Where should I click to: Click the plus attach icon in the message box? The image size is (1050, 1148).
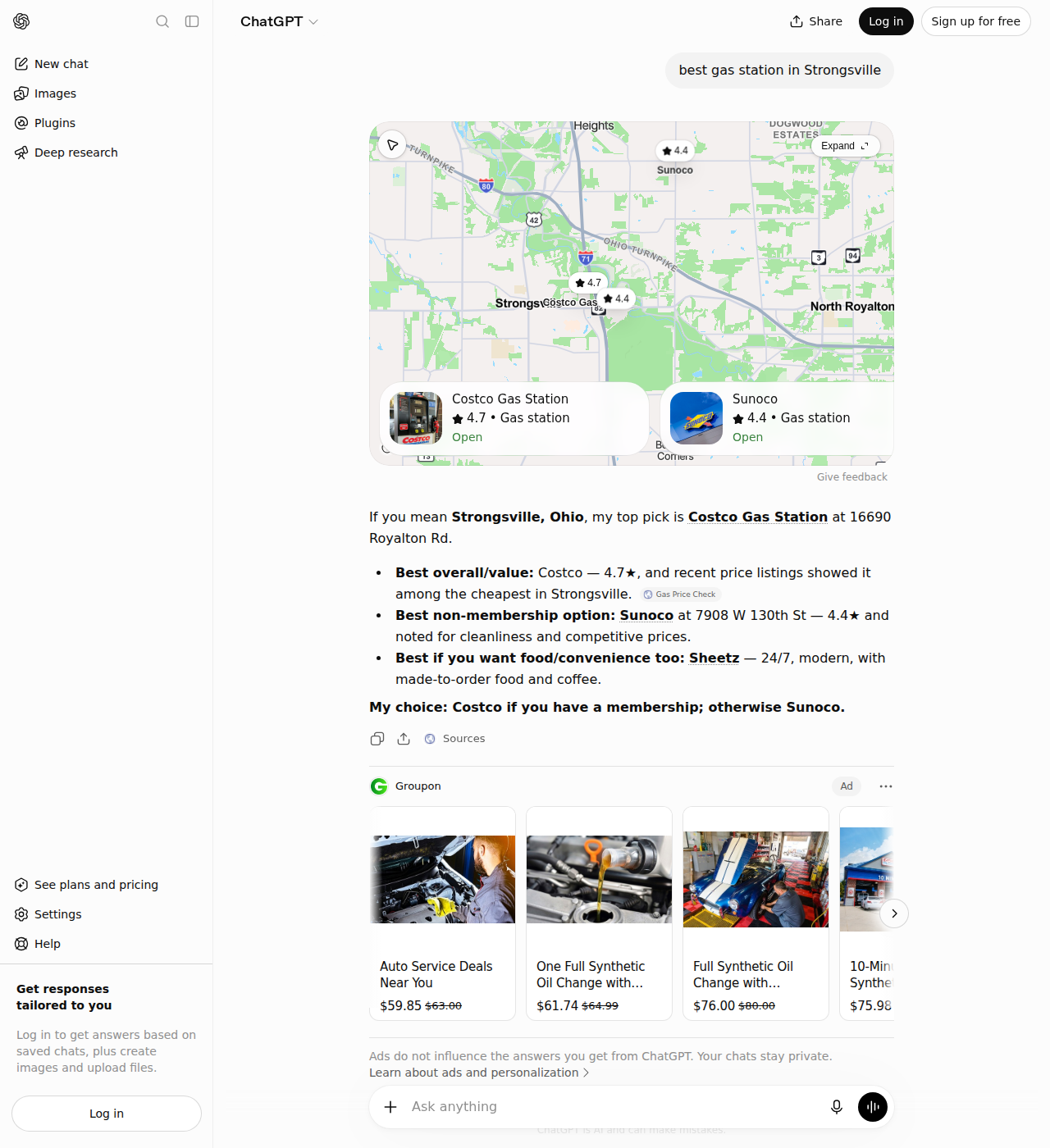[x=391, y=1107]
